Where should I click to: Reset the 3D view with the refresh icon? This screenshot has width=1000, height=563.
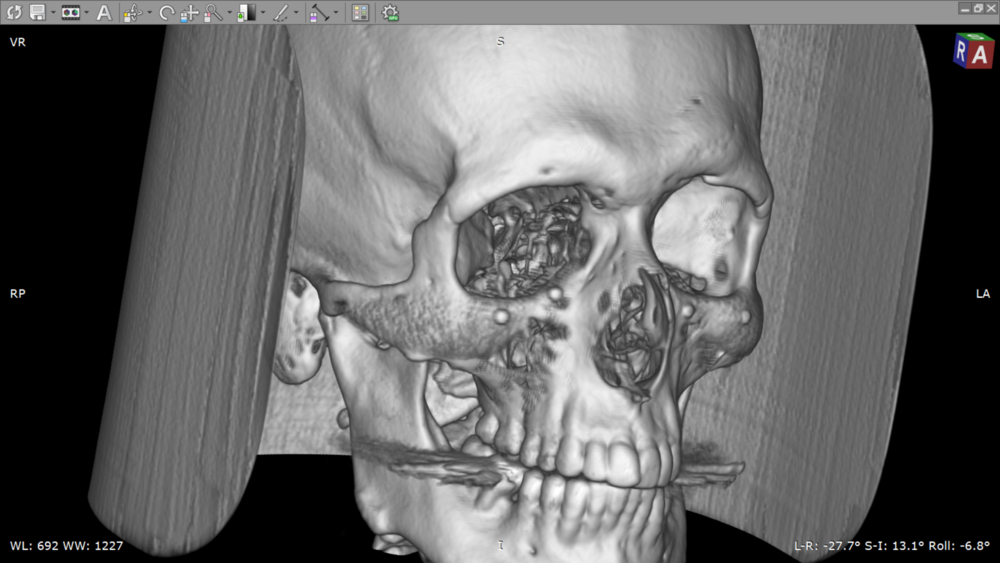click(x=14, y=13)
